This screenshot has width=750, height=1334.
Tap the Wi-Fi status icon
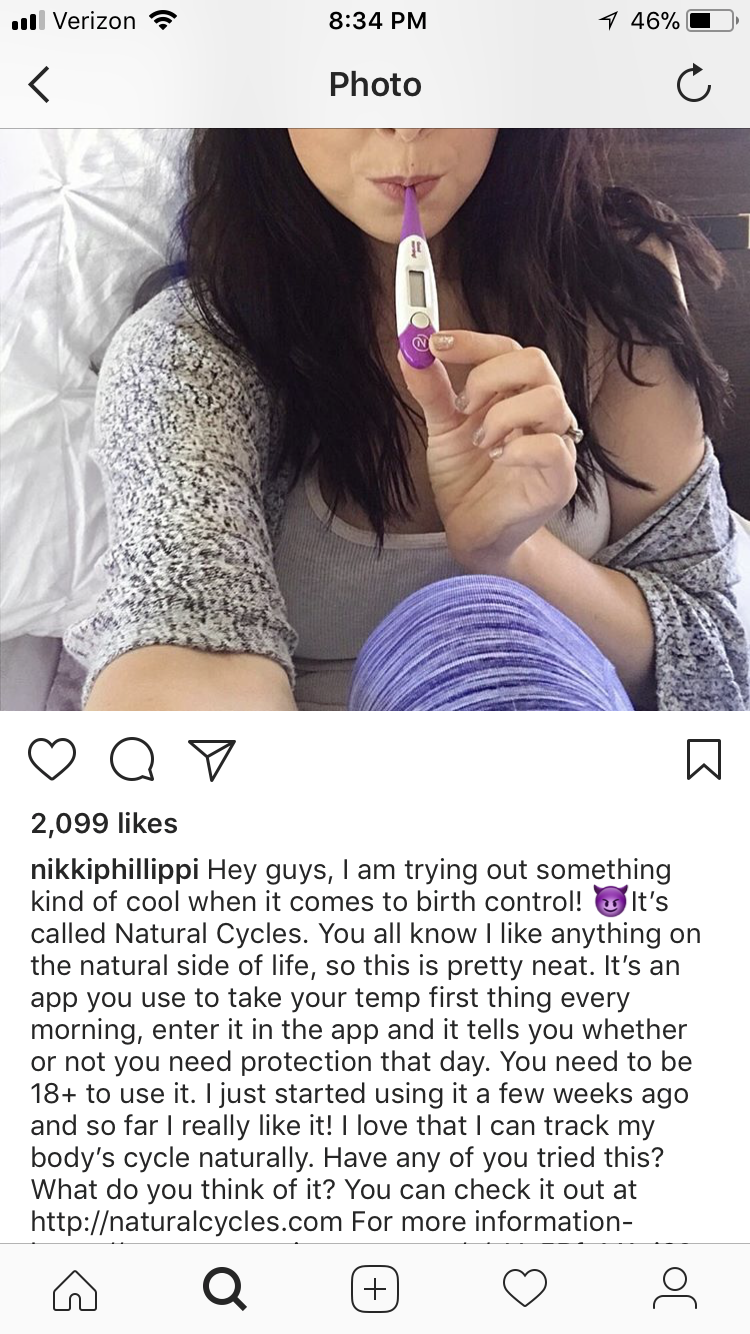(160, 20)
